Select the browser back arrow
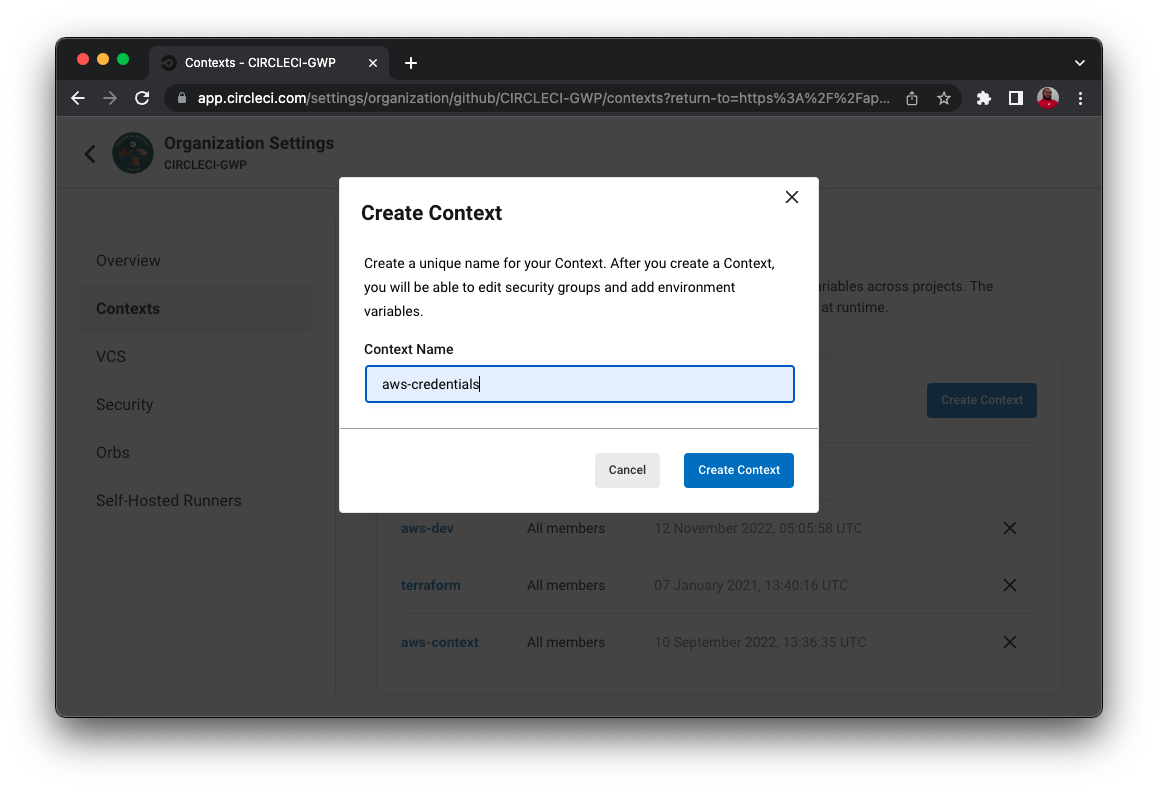 tap(77, 98)
